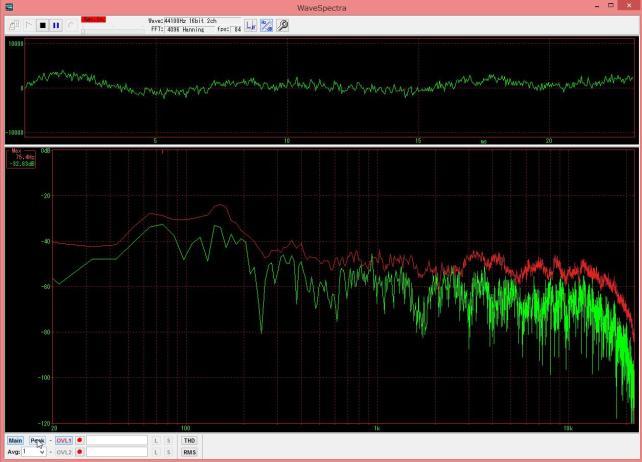Click the round record button in the toolbar

click(70, 25)
